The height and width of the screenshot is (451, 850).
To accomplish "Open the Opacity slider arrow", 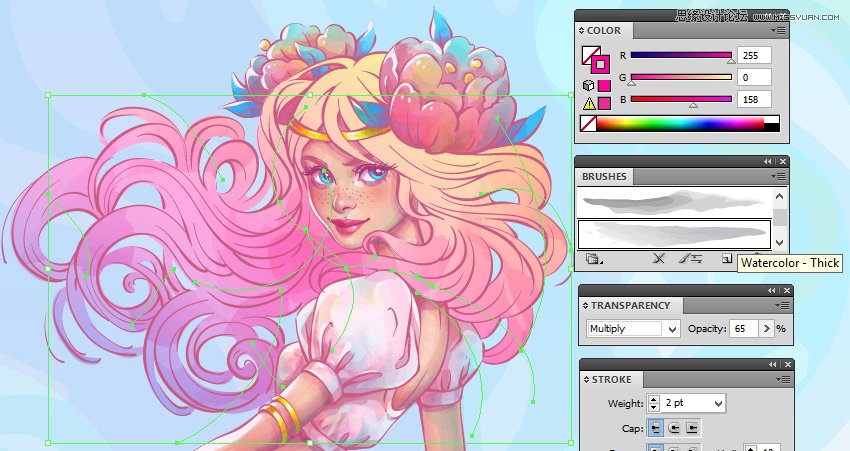I will 766,328.
